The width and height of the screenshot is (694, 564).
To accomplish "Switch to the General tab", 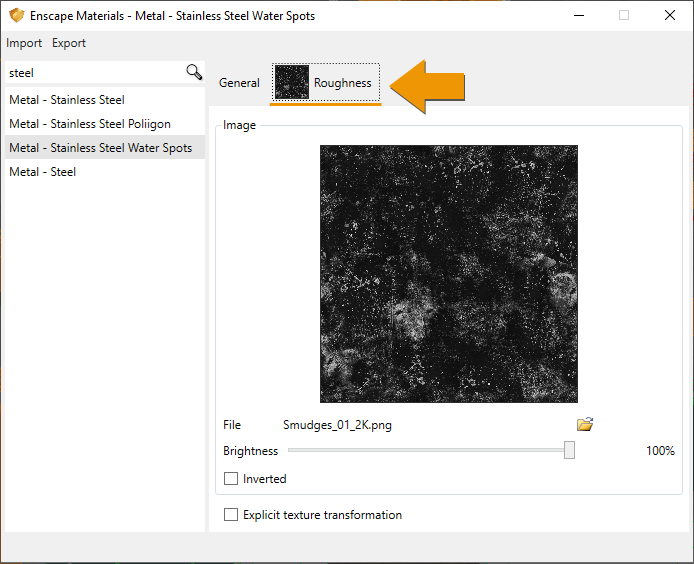I will tap(239, 83).
